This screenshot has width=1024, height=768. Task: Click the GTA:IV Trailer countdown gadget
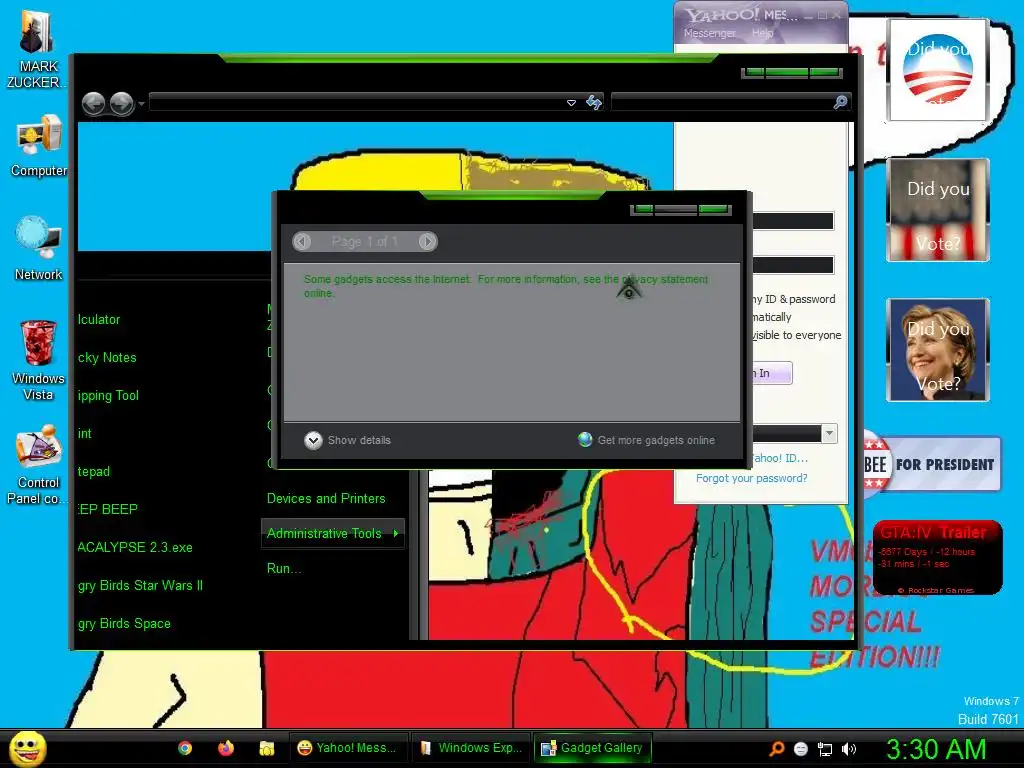coord(937,557)
